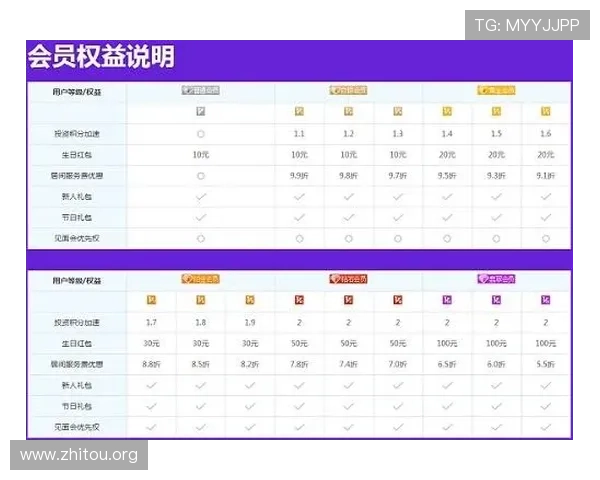Click the 7.0折 discount cell
Image resolution: width=600 pixels, height=480 pixels.
(x=398, y=364)
